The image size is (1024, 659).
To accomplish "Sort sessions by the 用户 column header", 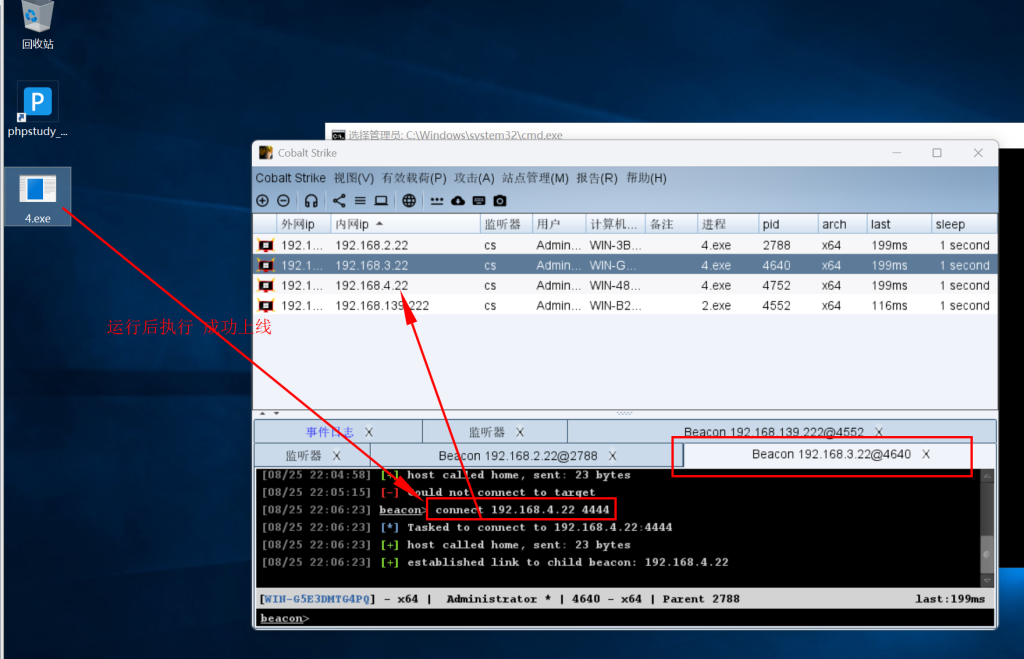I will pos(559,225).
